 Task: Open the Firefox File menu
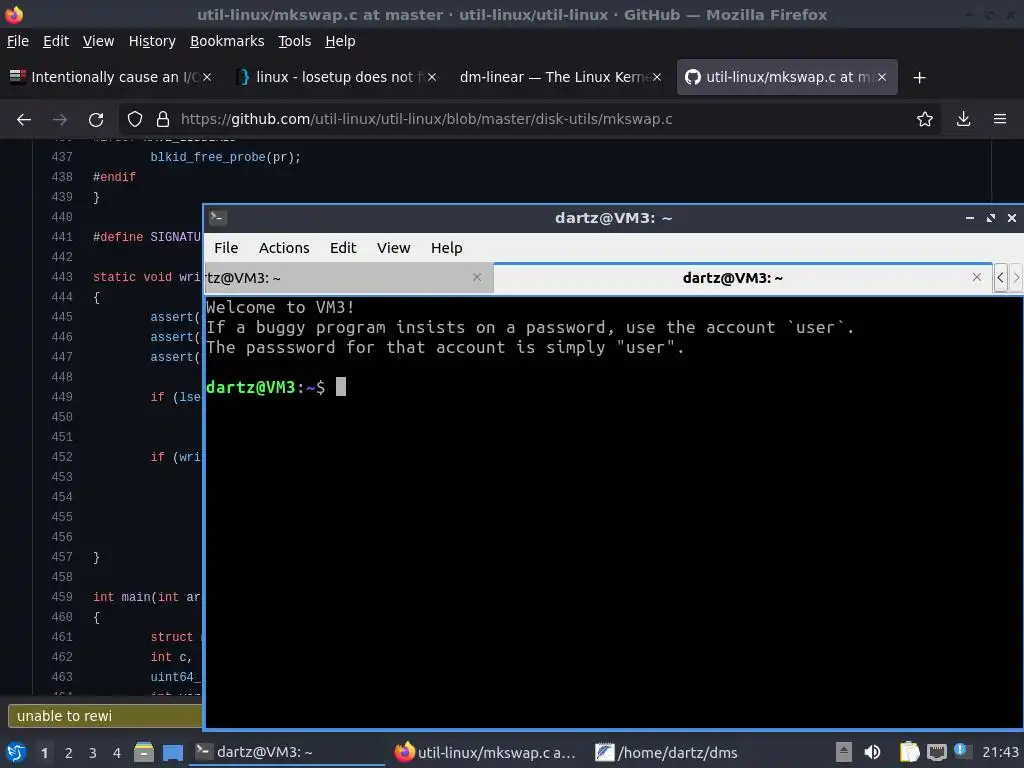18,41
